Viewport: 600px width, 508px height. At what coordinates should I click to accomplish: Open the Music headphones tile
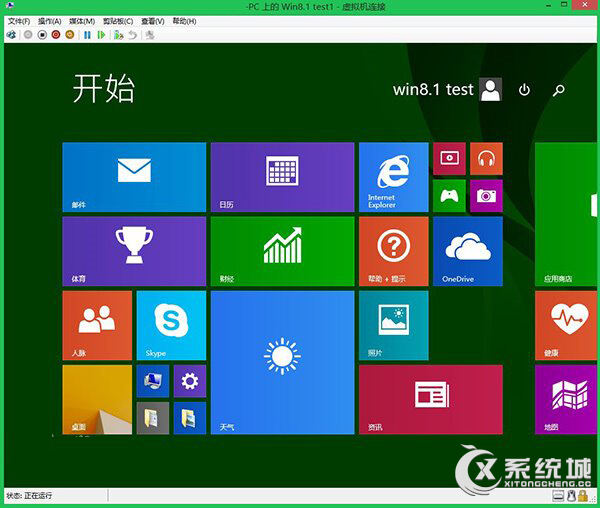pyautogui.click(x=486, y=159)
